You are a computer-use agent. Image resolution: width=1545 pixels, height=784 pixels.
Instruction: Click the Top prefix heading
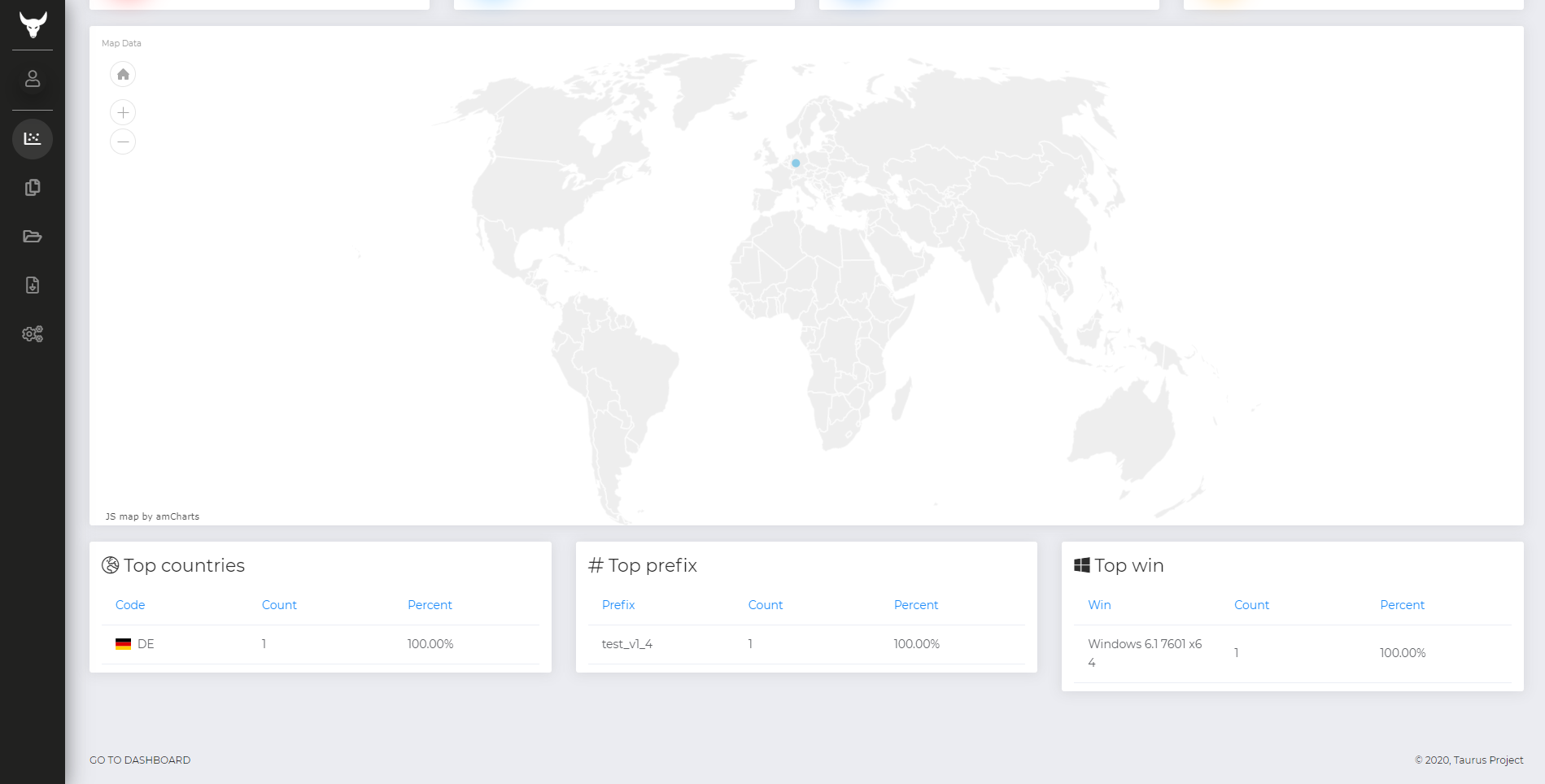[652, 565]
